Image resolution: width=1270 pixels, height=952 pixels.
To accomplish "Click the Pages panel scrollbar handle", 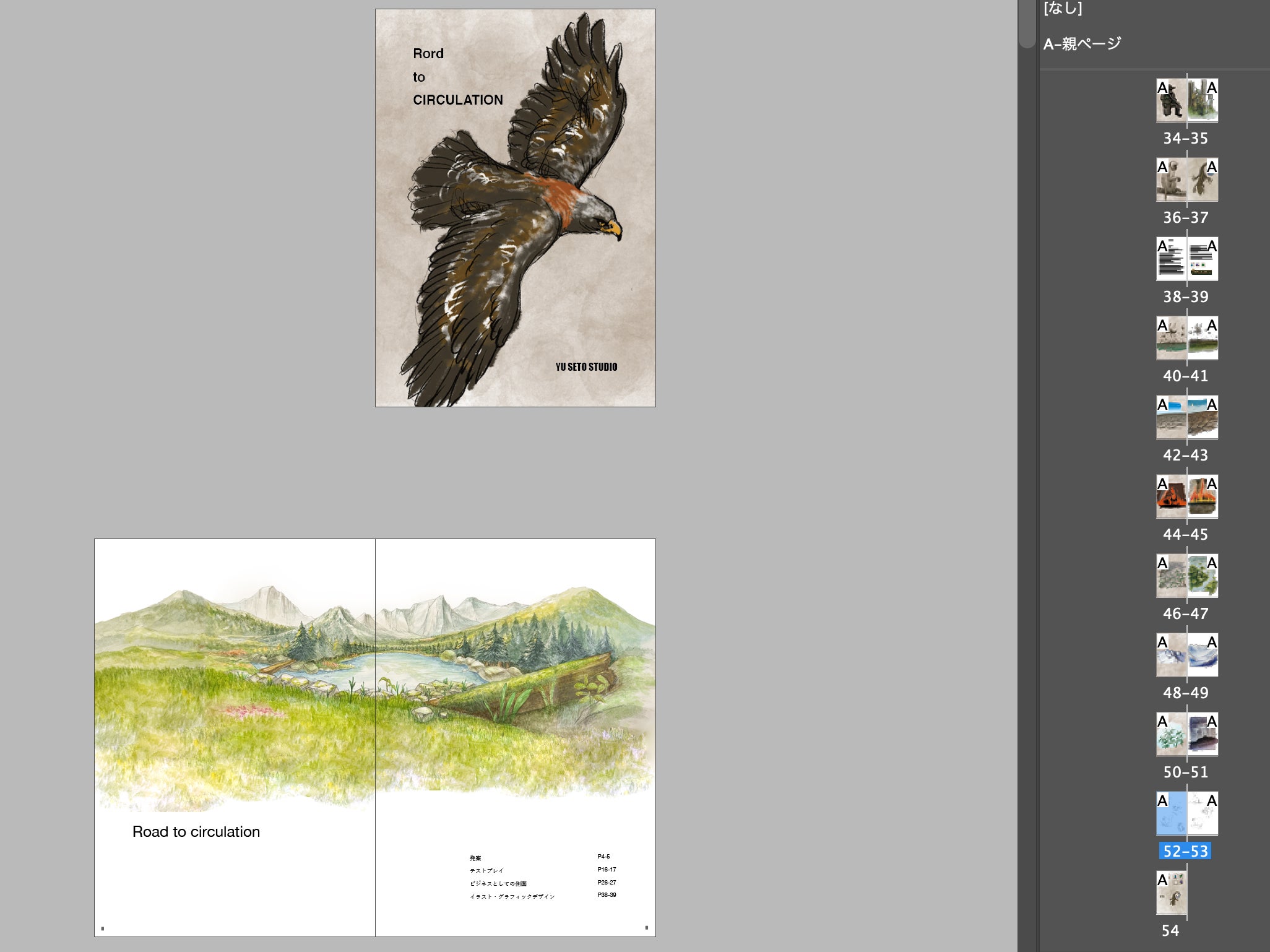I will pos(1027,24).
